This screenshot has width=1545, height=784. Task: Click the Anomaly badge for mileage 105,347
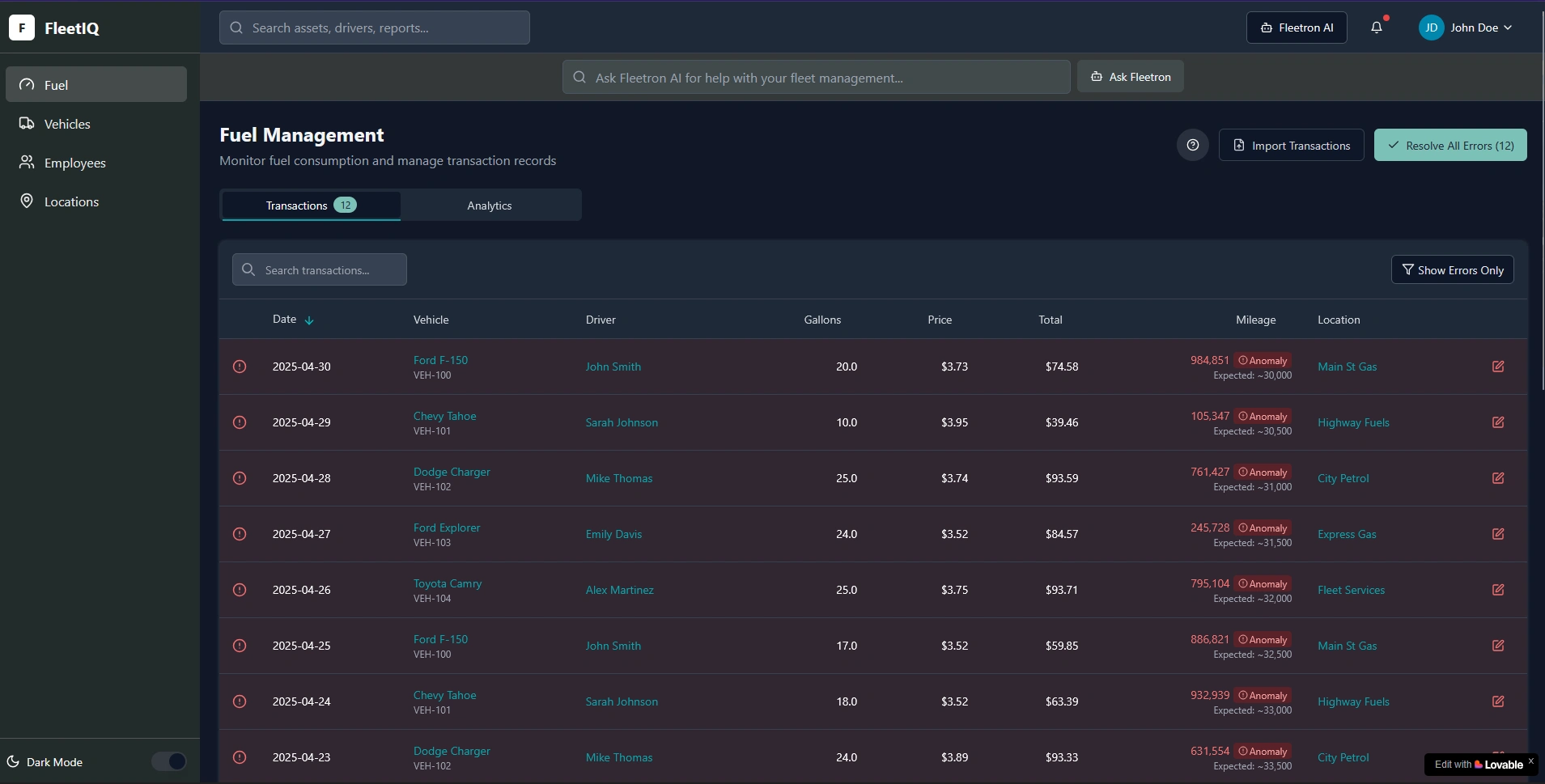tap(1263, 417)
